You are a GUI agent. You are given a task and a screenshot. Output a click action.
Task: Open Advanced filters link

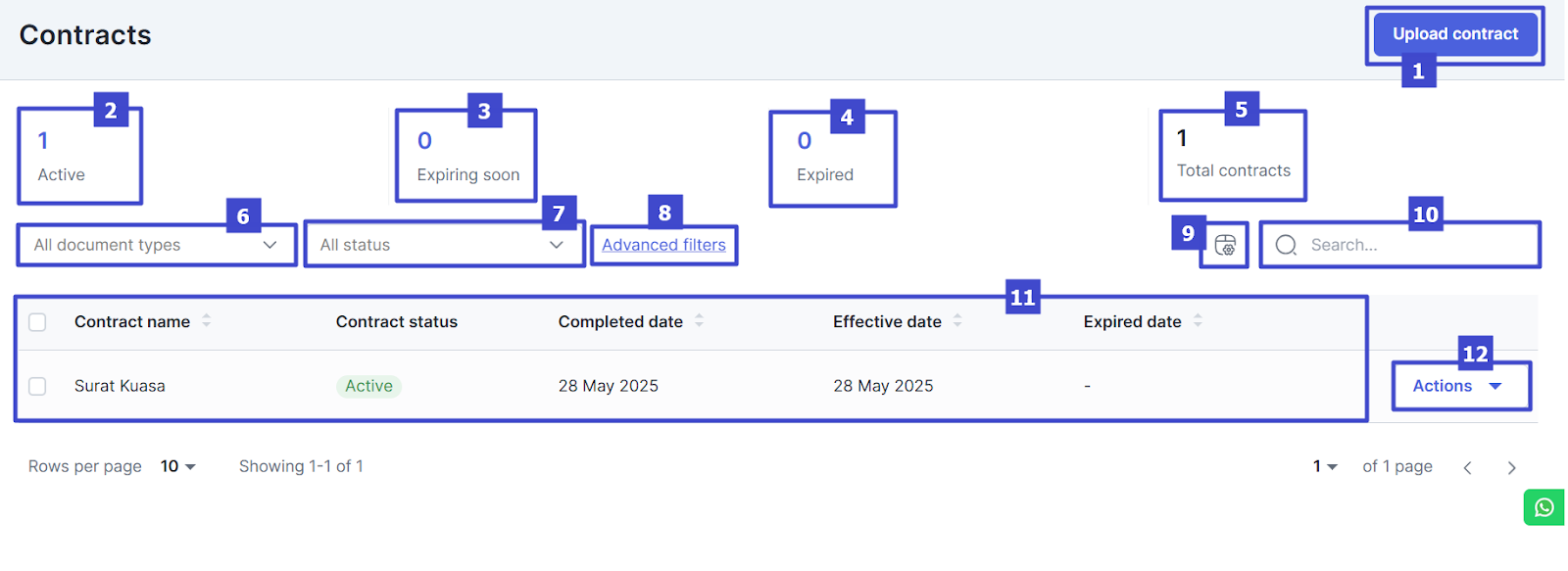pos(663,245)
